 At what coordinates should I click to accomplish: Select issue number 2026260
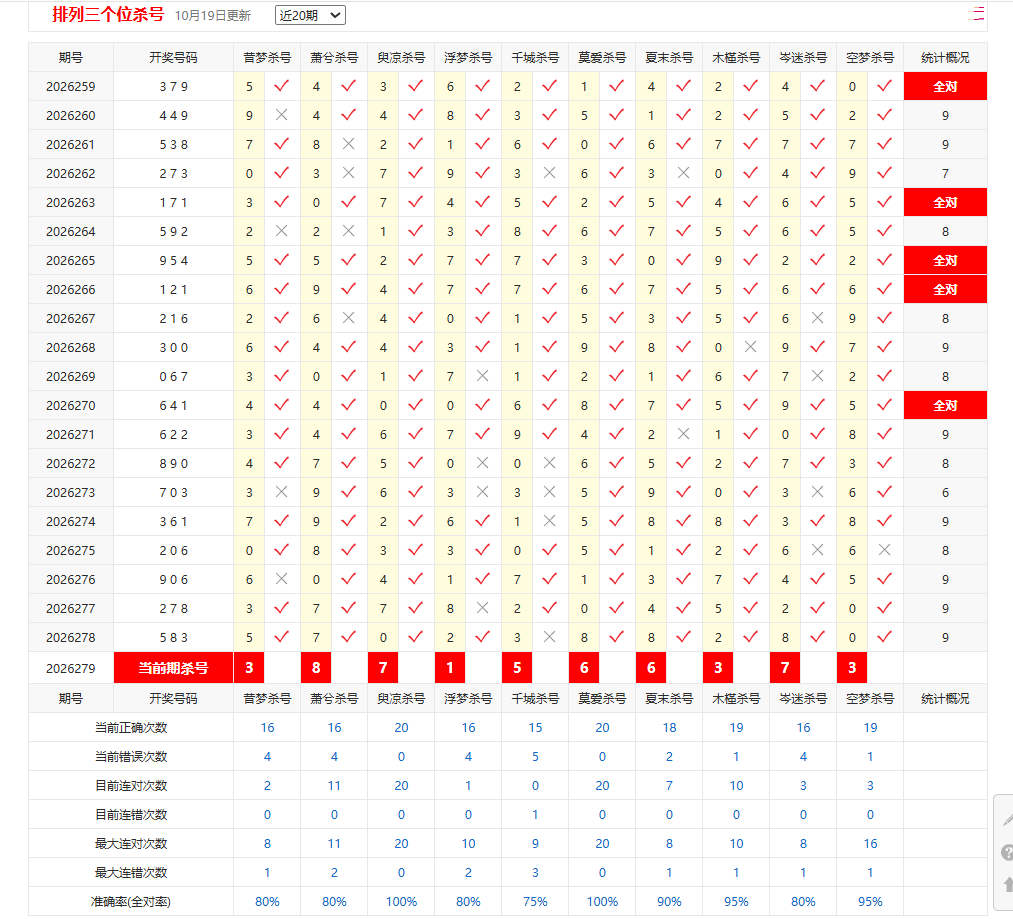(x=70, y=116)
